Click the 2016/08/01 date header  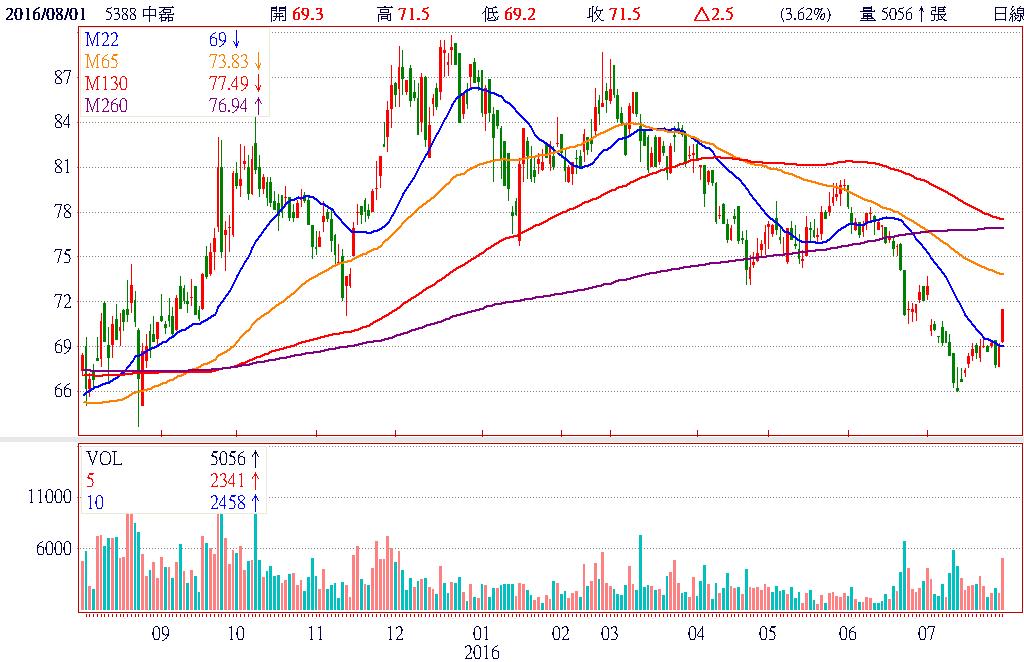[x=43, y=13]
